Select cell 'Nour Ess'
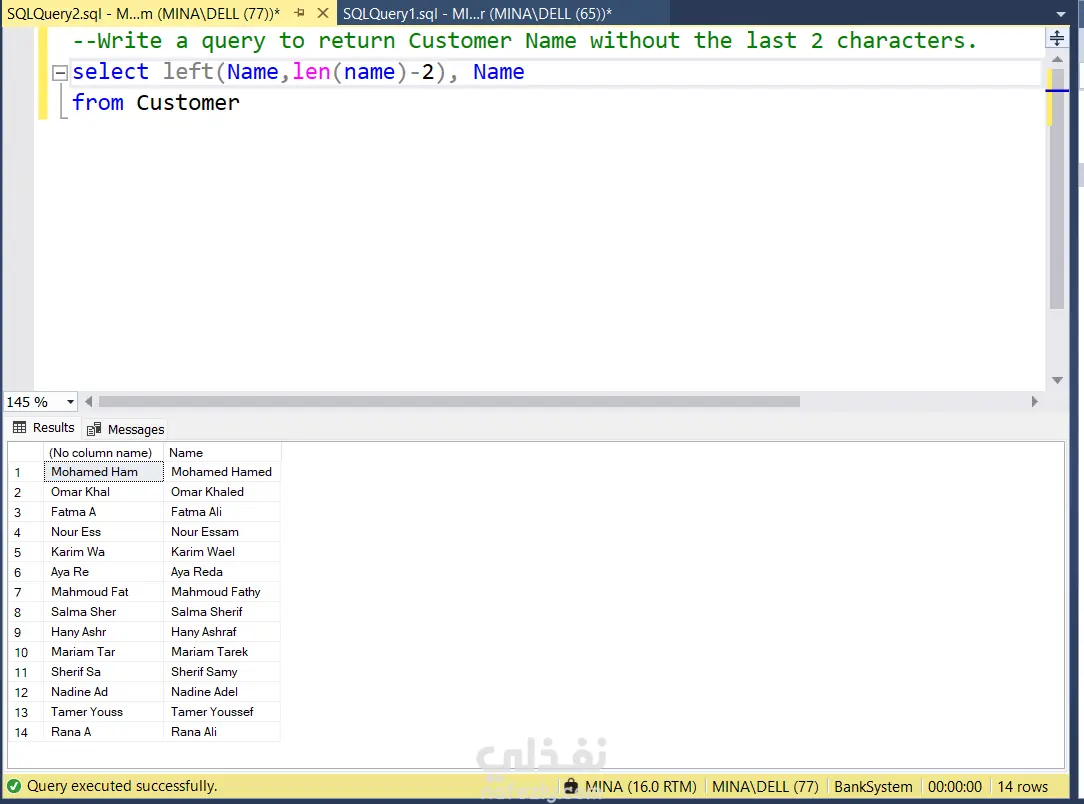The image size is (1084, 804). (104, 532)
